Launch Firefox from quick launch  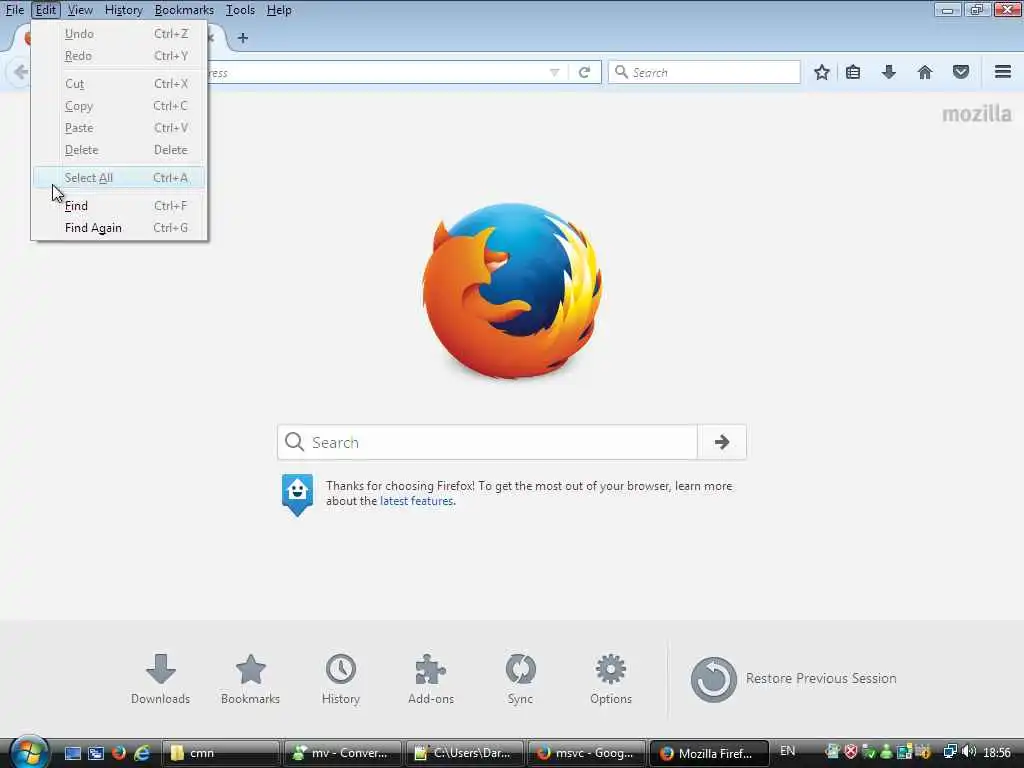click(x=119, y=753)
